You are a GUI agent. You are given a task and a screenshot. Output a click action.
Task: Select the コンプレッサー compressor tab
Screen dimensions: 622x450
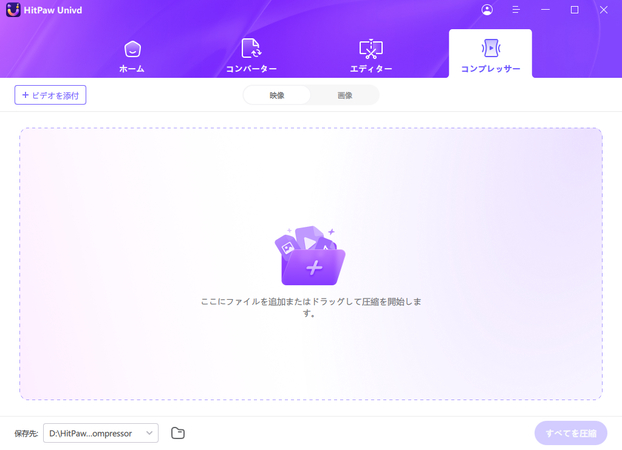pyautogui.click(x=490, y=55)
